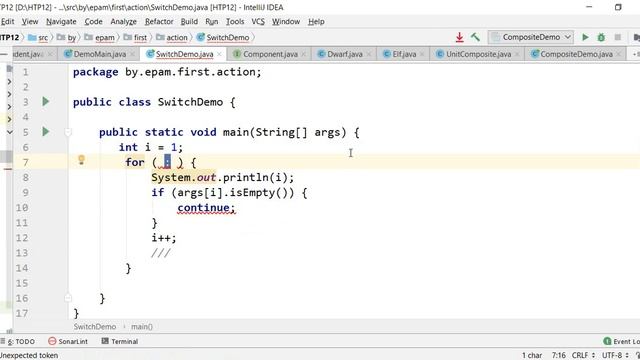640x360 pixels.
Task: Switch to the UnitComposite.java tab
Action: click(478, 54)
